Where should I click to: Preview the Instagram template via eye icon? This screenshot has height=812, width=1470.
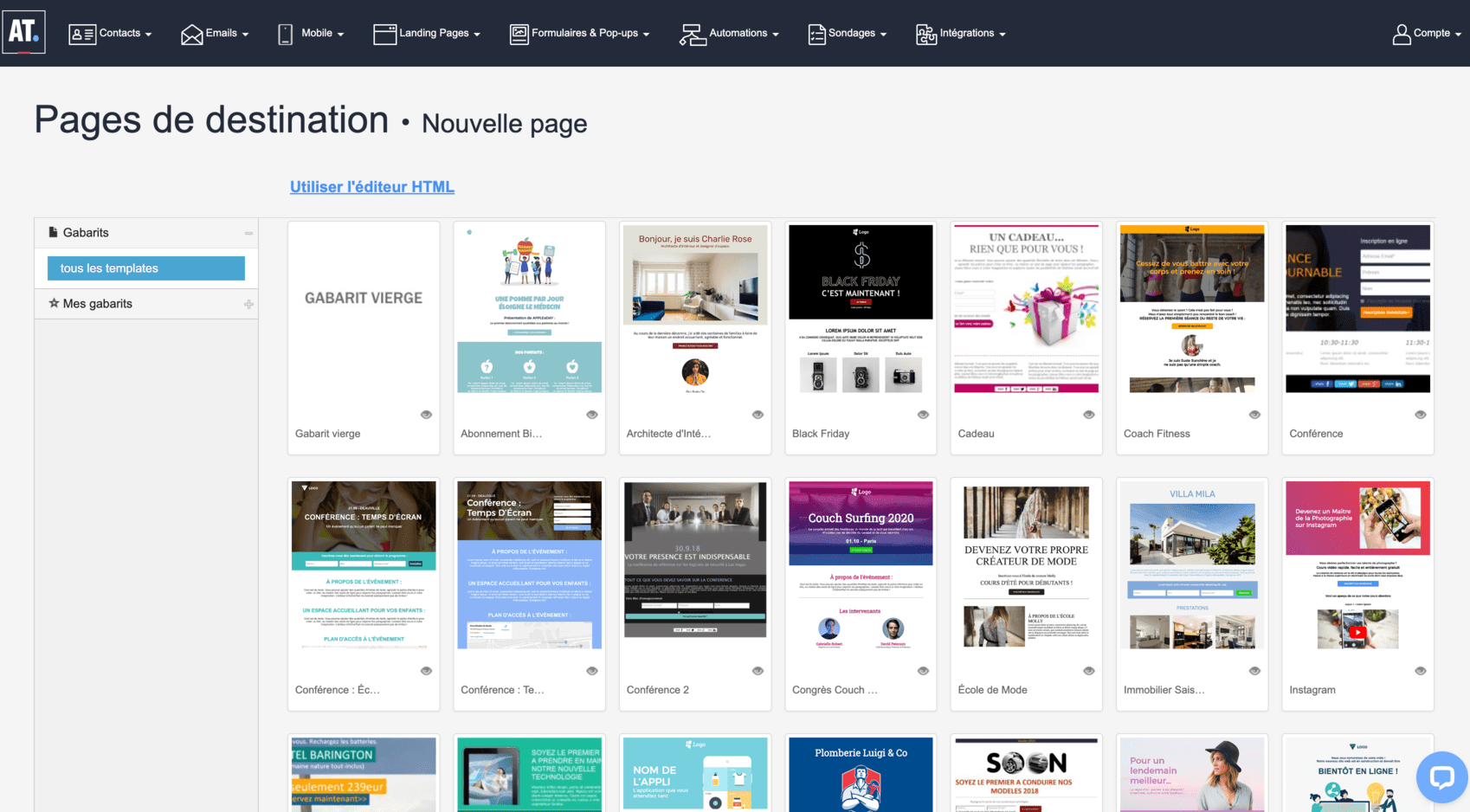coord(1421,671)
